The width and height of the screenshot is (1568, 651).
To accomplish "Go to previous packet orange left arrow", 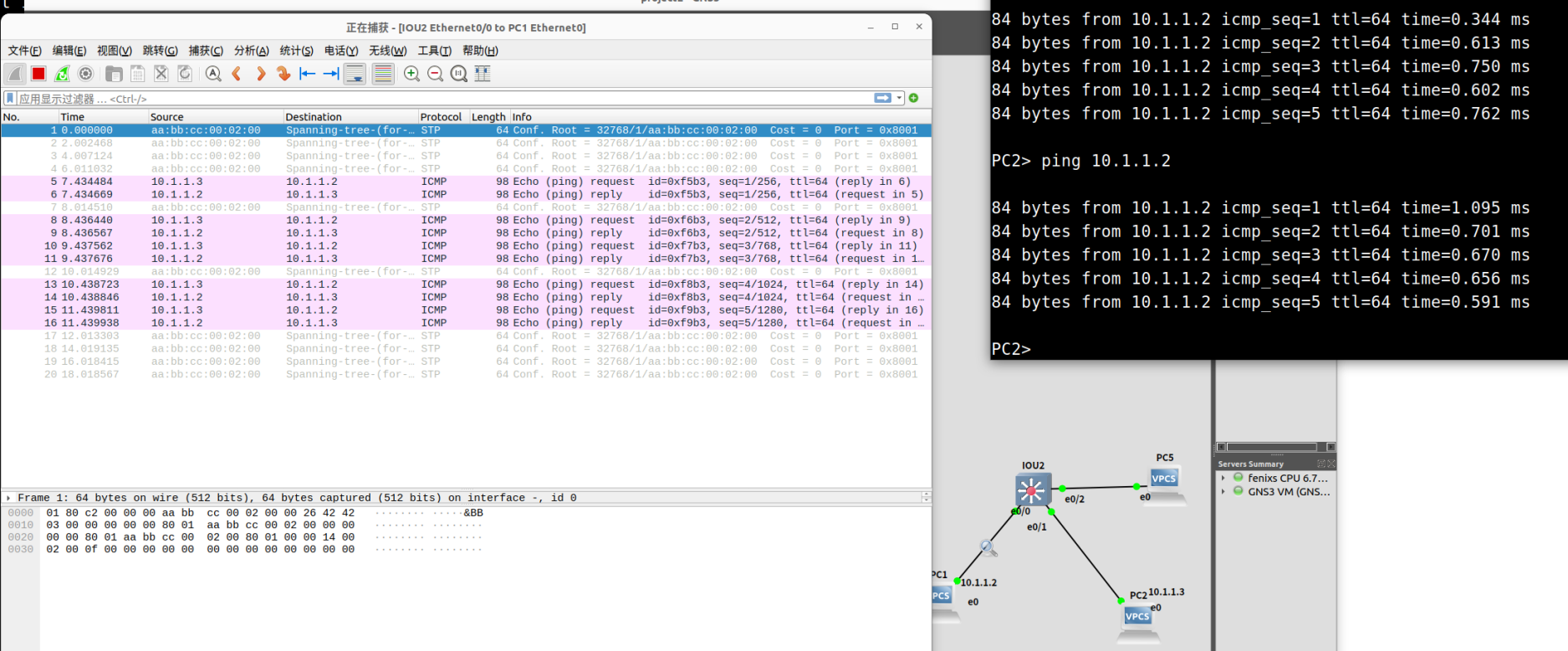I will click(237, 74).
